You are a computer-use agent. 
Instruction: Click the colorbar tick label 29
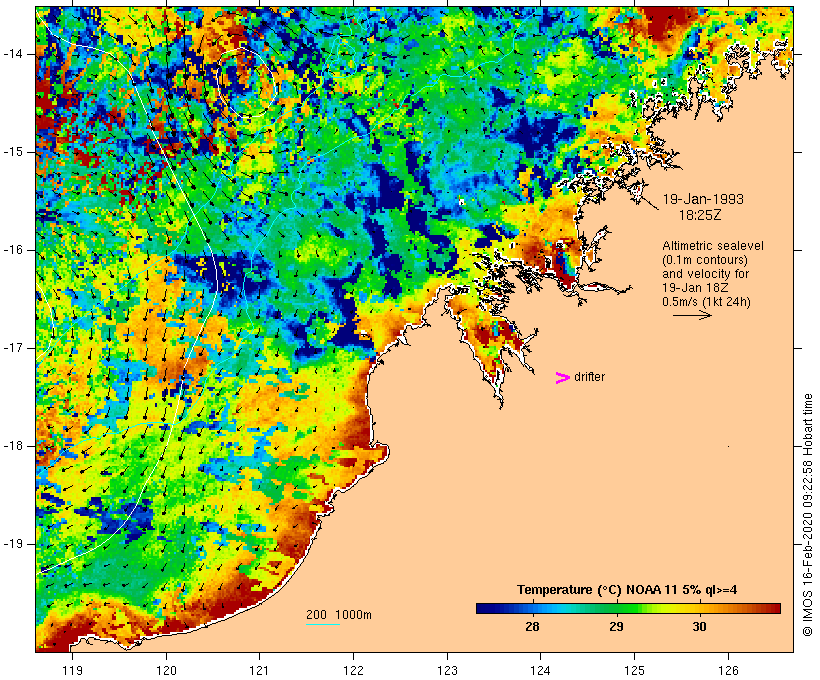[616, 627]
